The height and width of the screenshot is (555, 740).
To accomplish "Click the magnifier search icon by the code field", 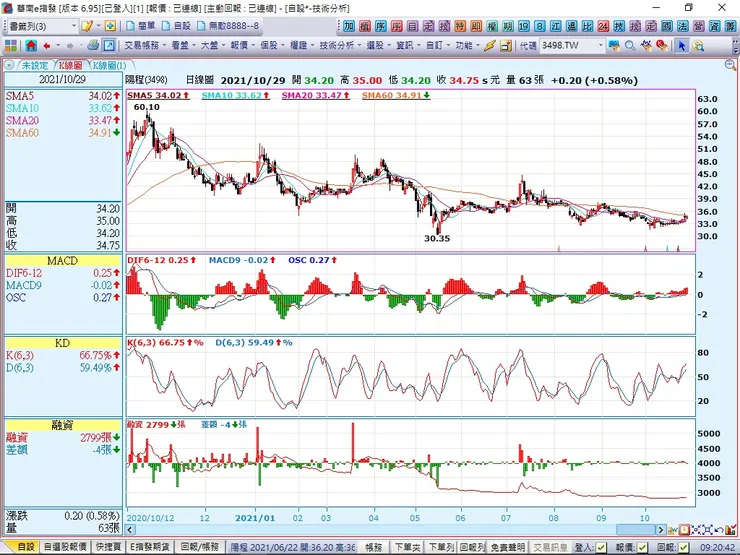I will (x=630, y=46).
